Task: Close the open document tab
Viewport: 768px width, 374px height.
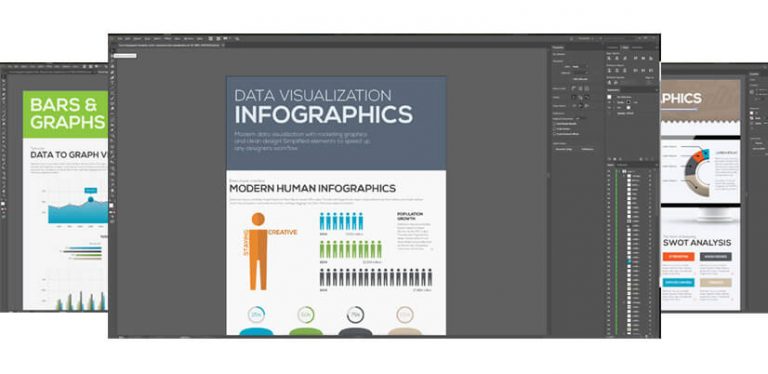Action: click(223, 46)
